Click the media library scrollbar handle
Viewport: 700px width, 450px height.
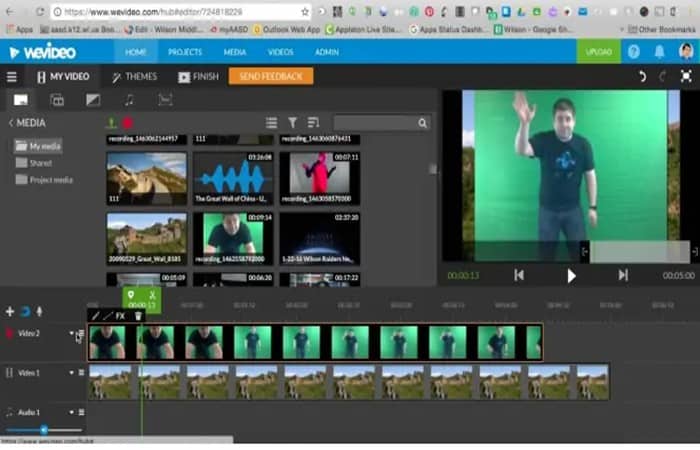[433, 169]
